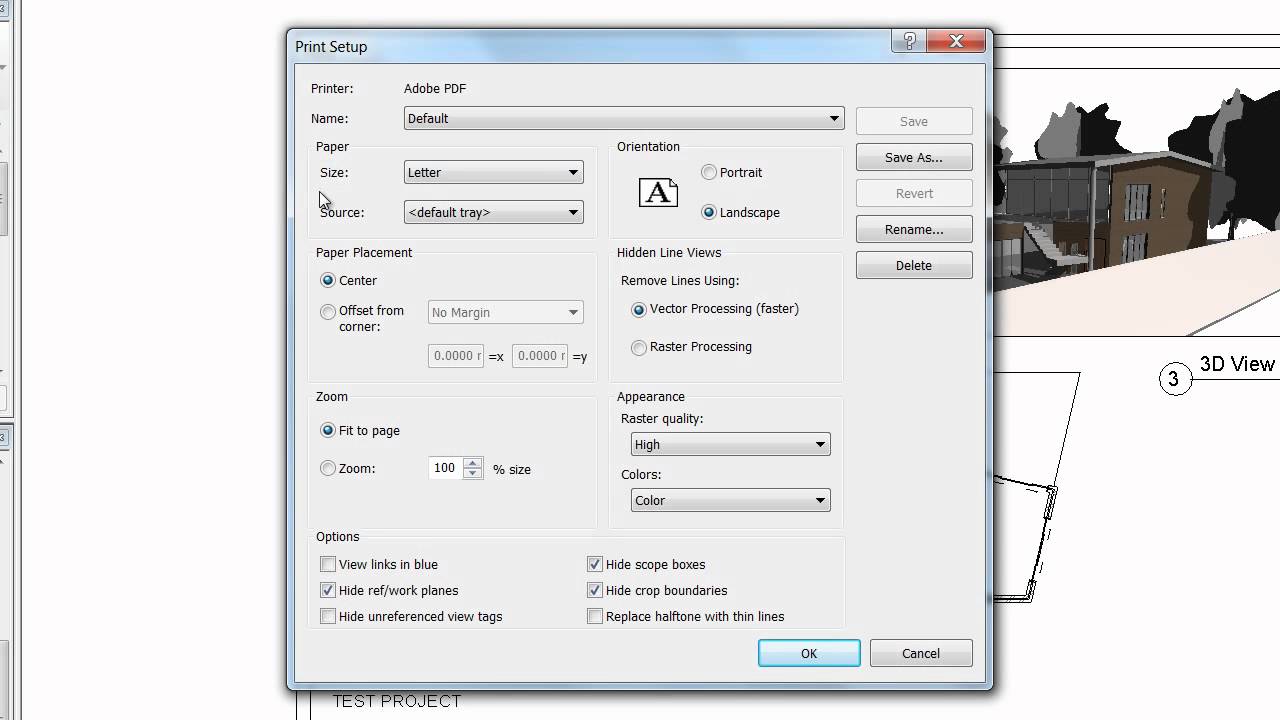Increase zoom percentage with up arrow
The width and height of the screenshot is (1280, 720).
point(473,463)
